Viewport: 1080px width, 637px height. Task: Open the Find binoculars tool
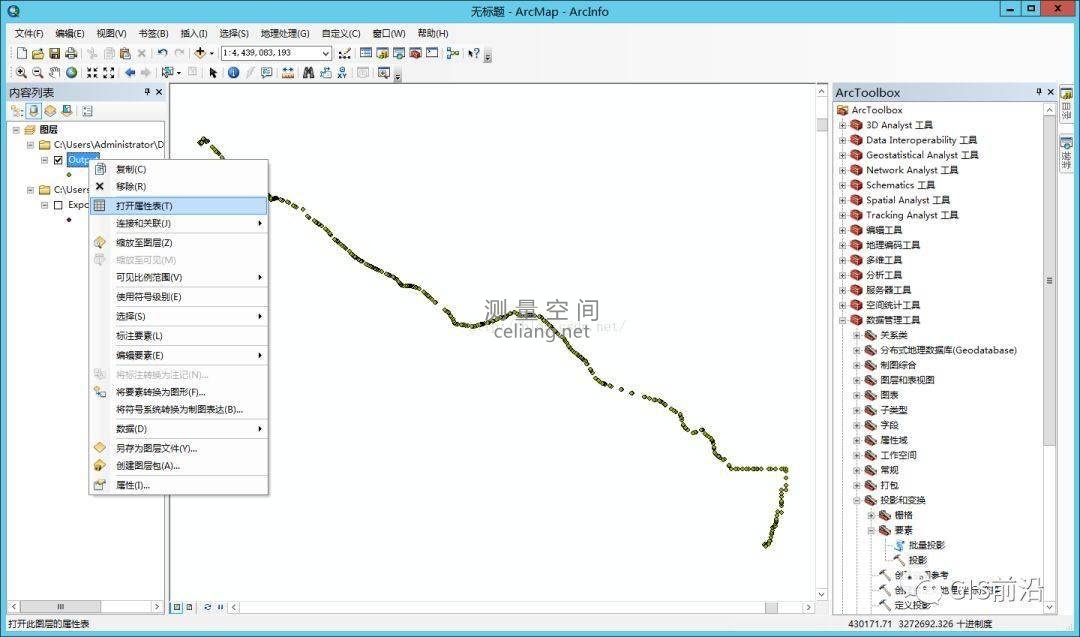pos(309,72)
